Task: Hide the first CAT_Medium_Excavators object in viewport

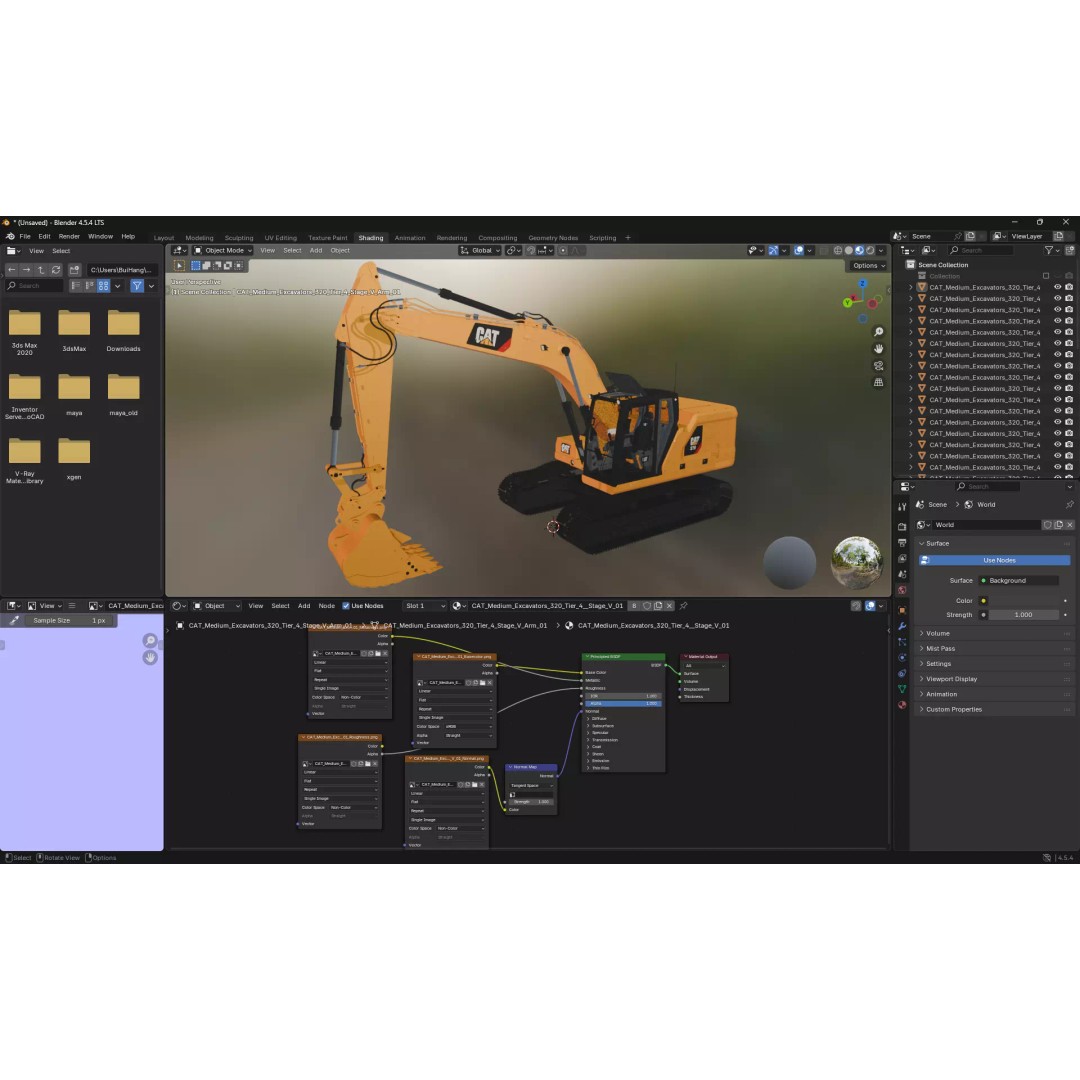Action: coord(1057,287)
